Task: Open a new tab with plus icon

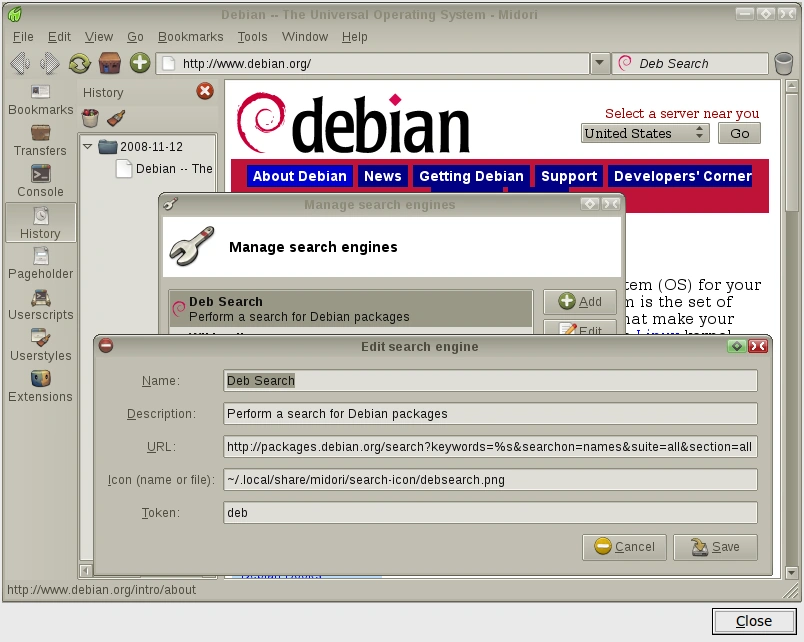Action: pyautogui.click(x=139, y=63)
